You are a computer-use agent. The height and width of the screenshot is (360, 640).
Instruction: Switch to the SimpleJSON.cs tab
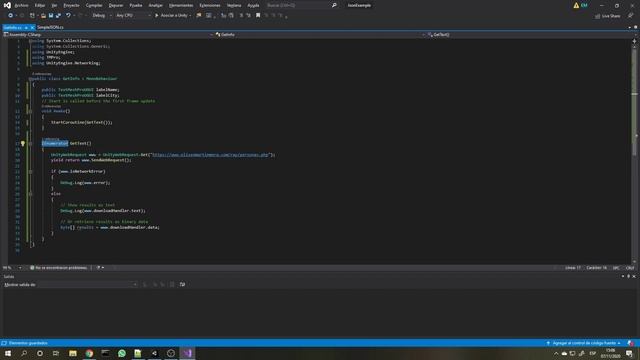tap(50, 27)
